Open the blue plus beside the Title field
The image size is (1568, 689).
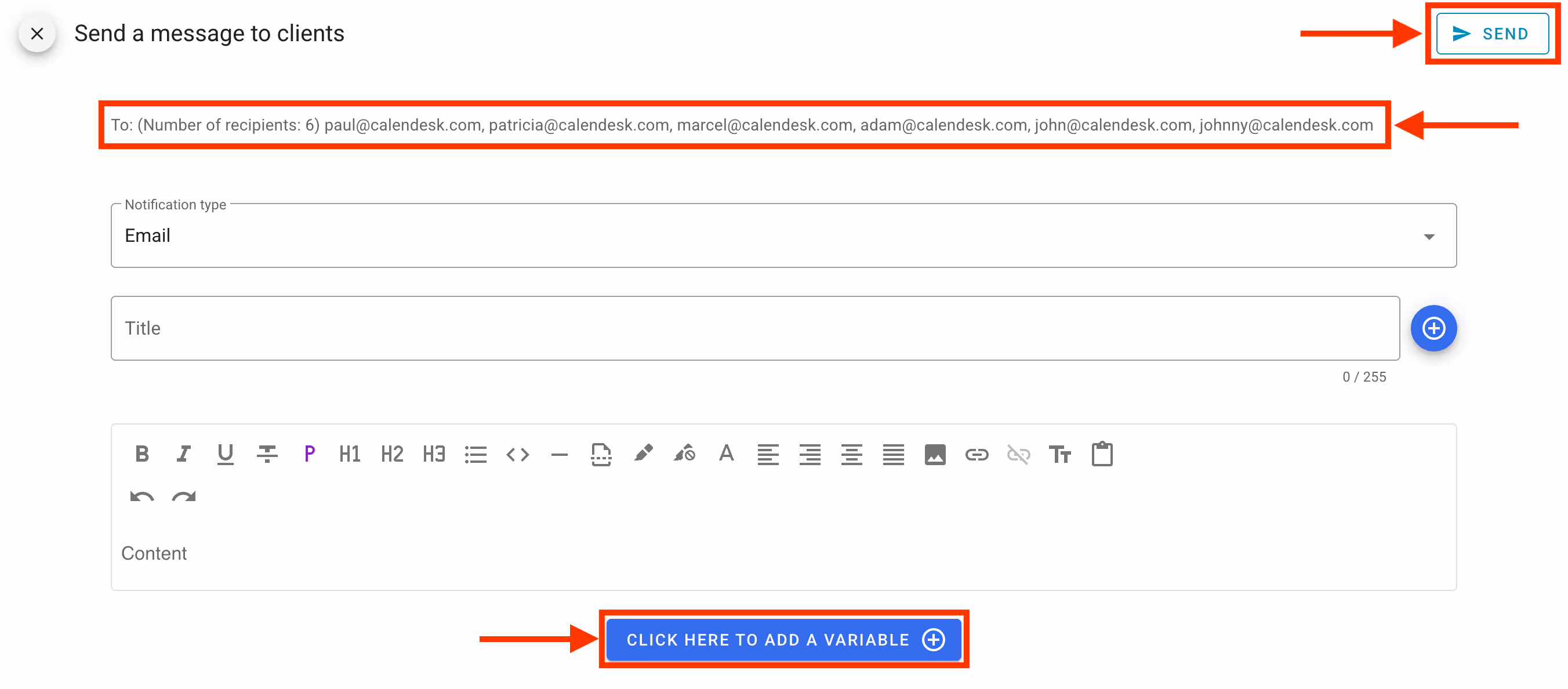[1433, 328]
